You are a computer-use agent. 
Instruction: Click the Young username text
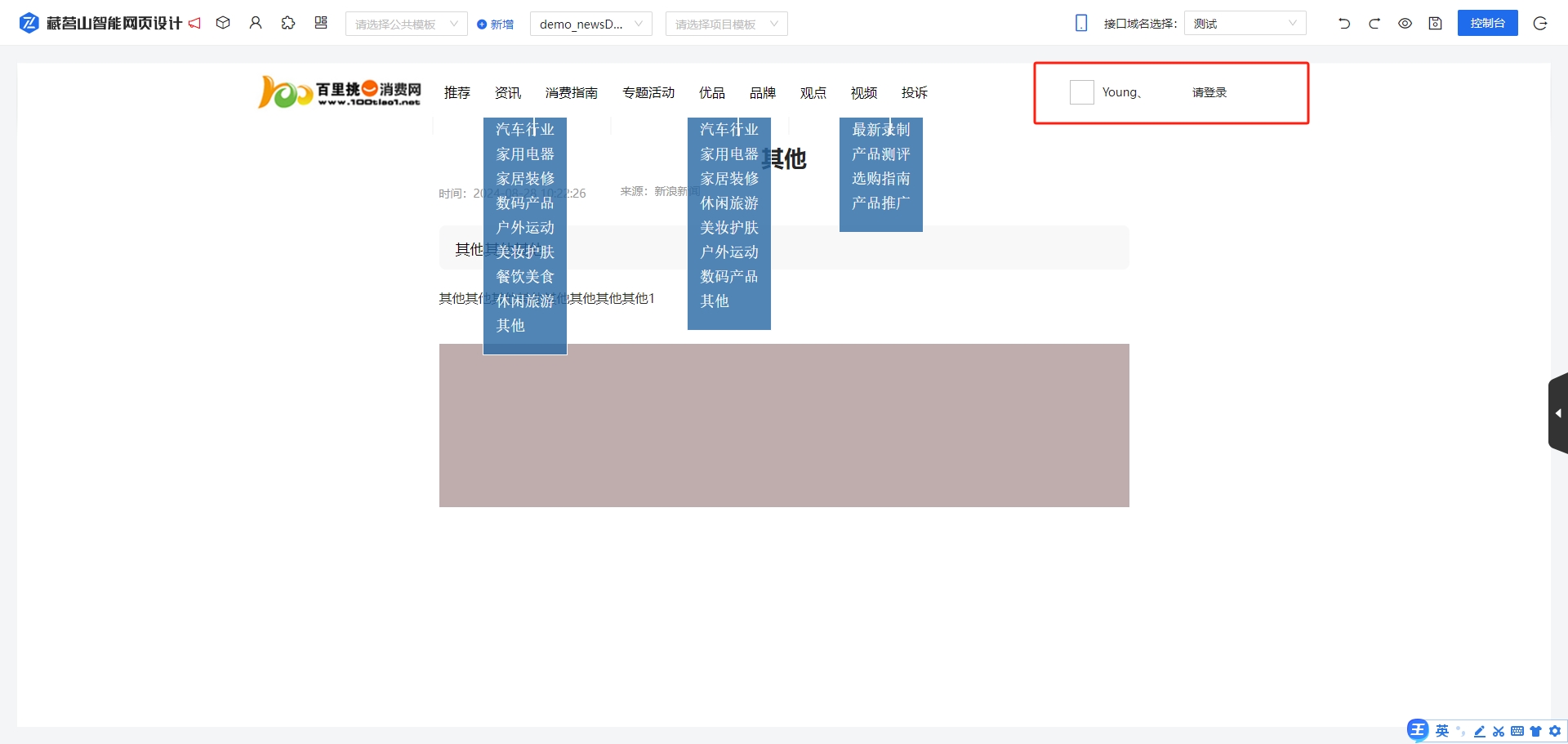1121,92
